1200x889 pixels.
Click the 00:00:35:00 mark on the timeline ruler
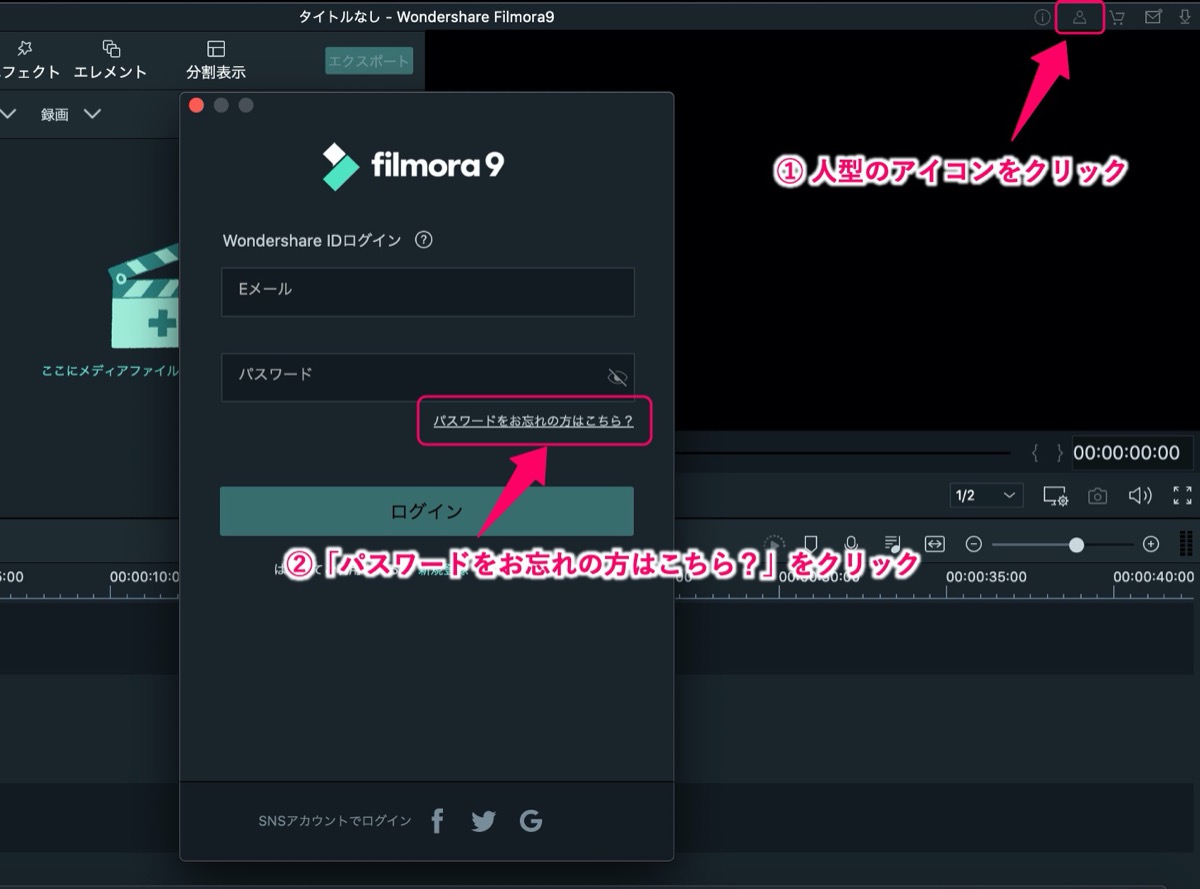tap(986, 577)
